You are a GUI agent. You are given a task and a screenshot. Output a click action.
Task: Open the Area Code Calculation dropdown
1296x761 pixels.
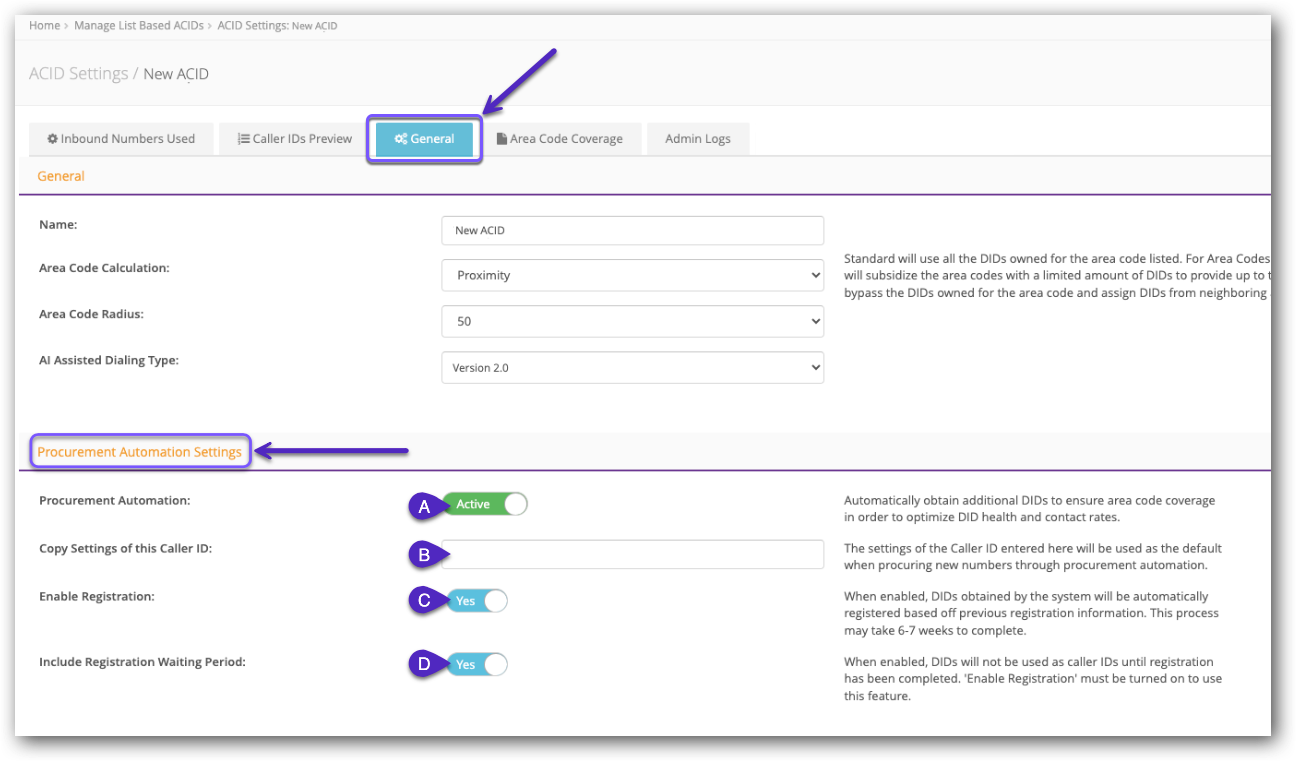(x=632, y=275)
